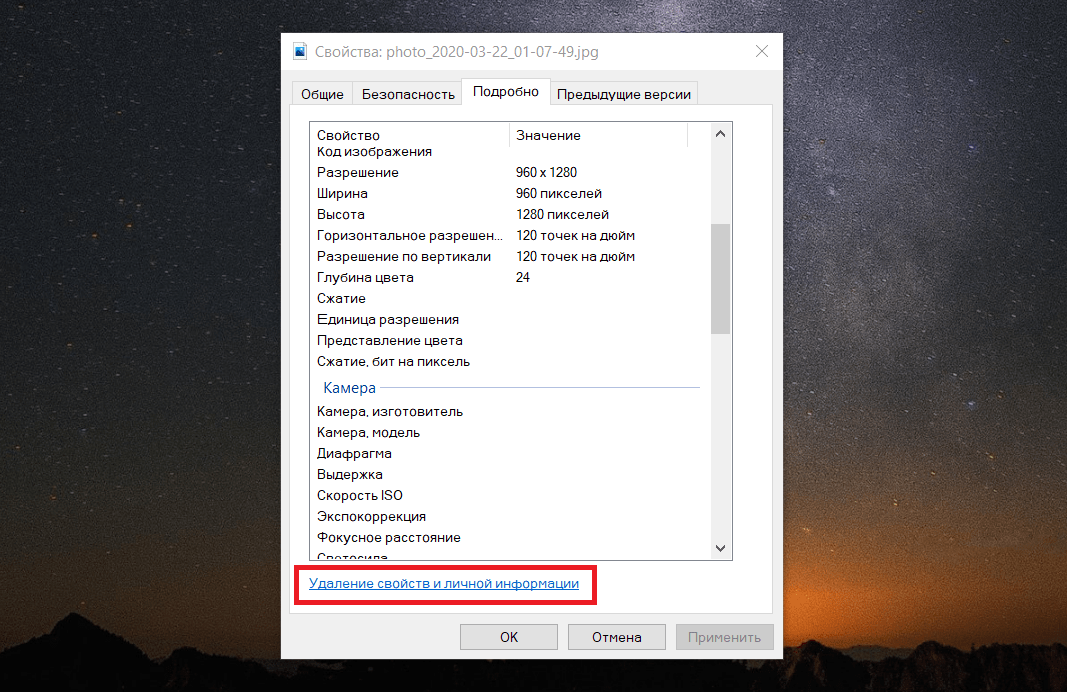Open the Предыдущие версии tab

coord(623,94)
